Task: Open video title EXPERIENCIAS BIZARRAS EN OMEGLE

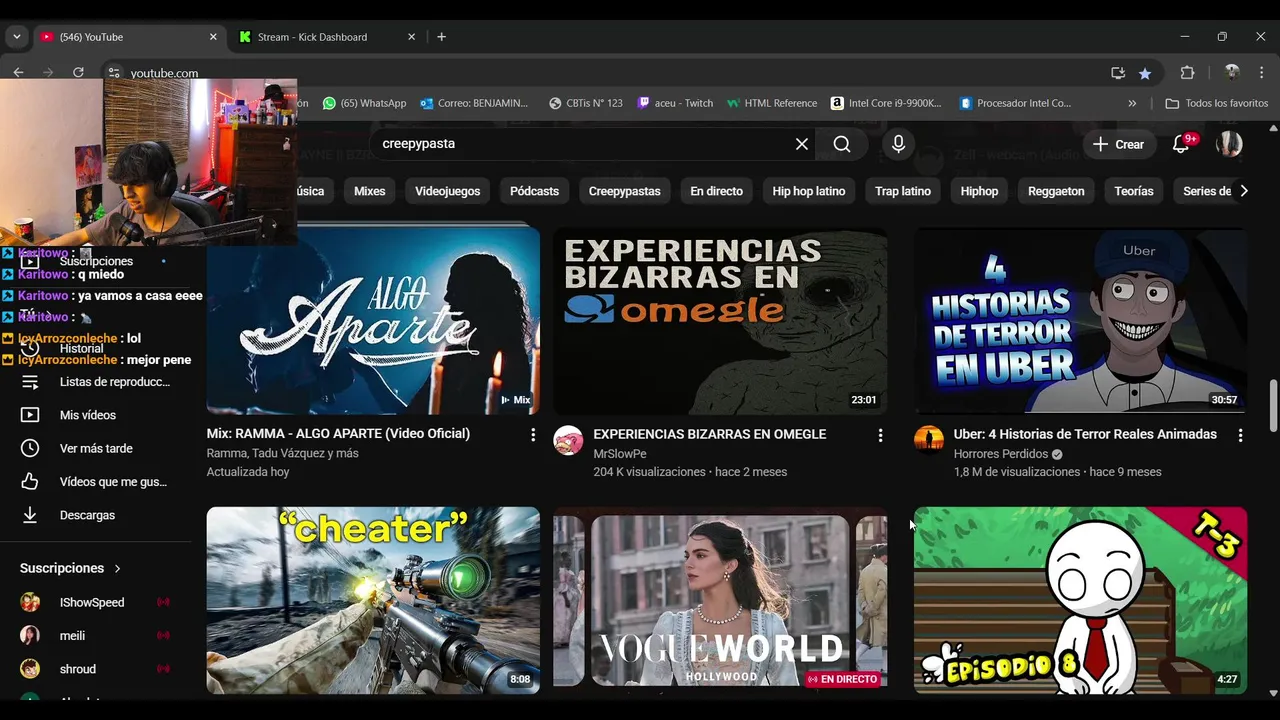Action: pos(709,434)
